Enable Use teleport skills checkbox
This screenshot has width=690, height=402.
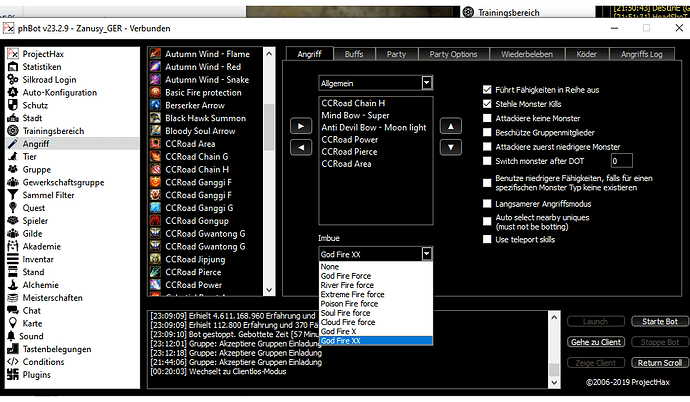487,239
